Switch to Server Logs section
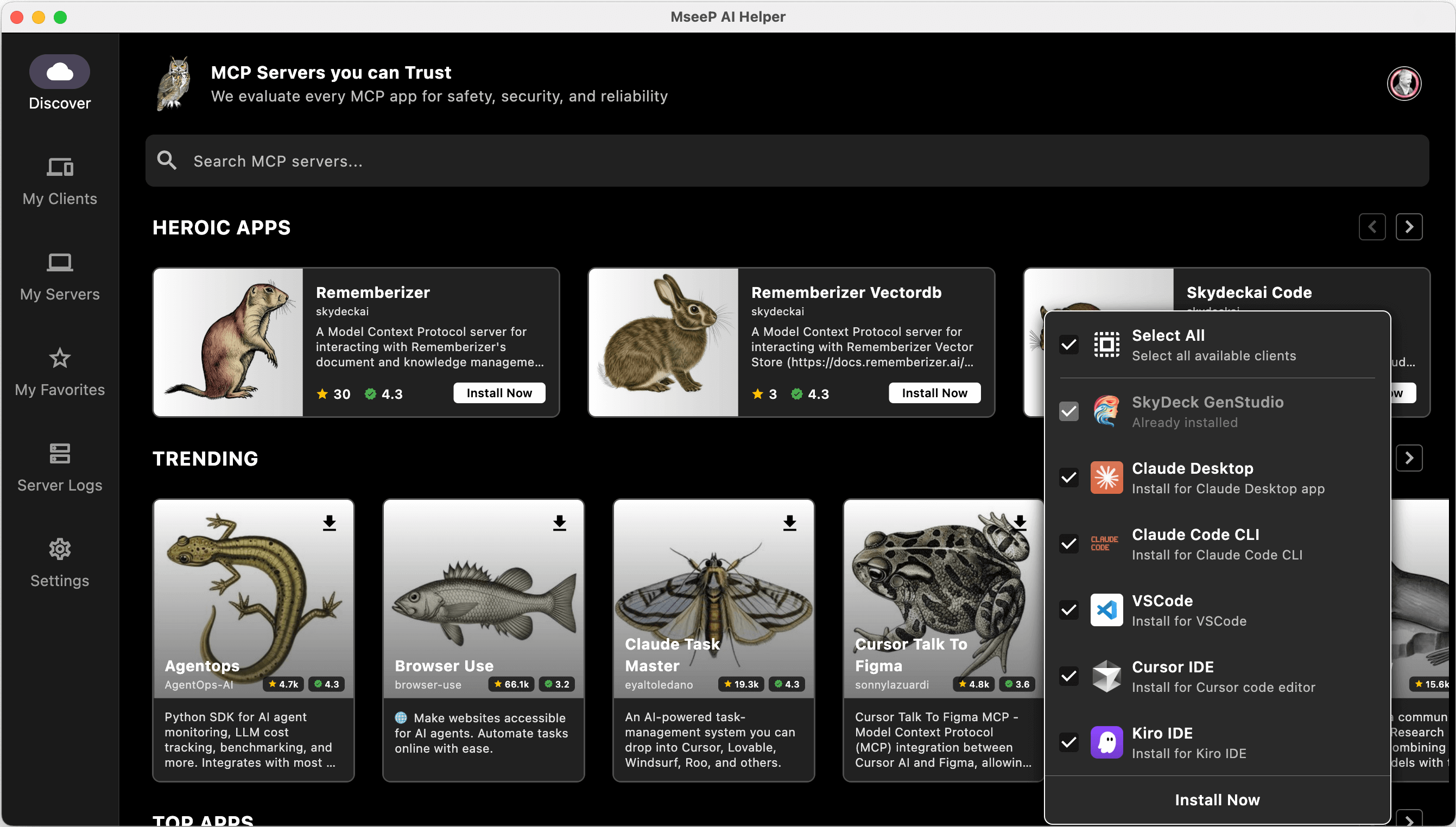This screenshot has width=1456, height=827. [60, 469]
